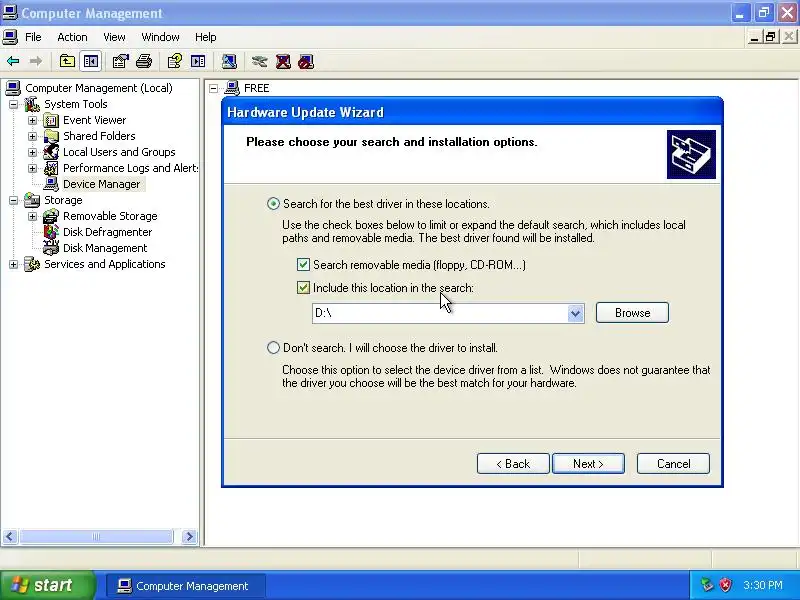This screenshot has width=800, height=600.
Task: Expand the Shared Folders node
Action: tap(33, 136)
